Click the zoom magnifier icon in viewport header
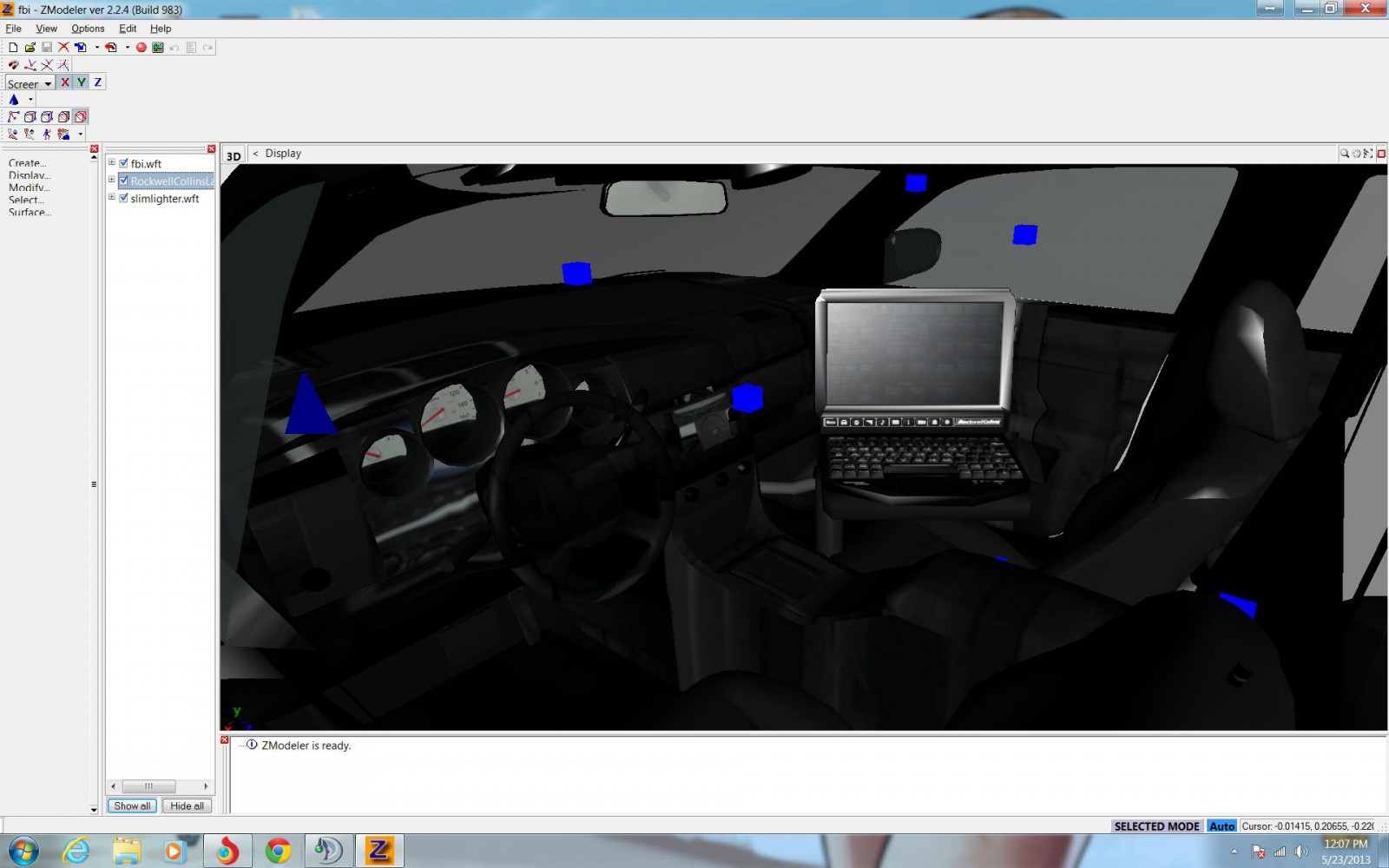 coord(1345,154)
